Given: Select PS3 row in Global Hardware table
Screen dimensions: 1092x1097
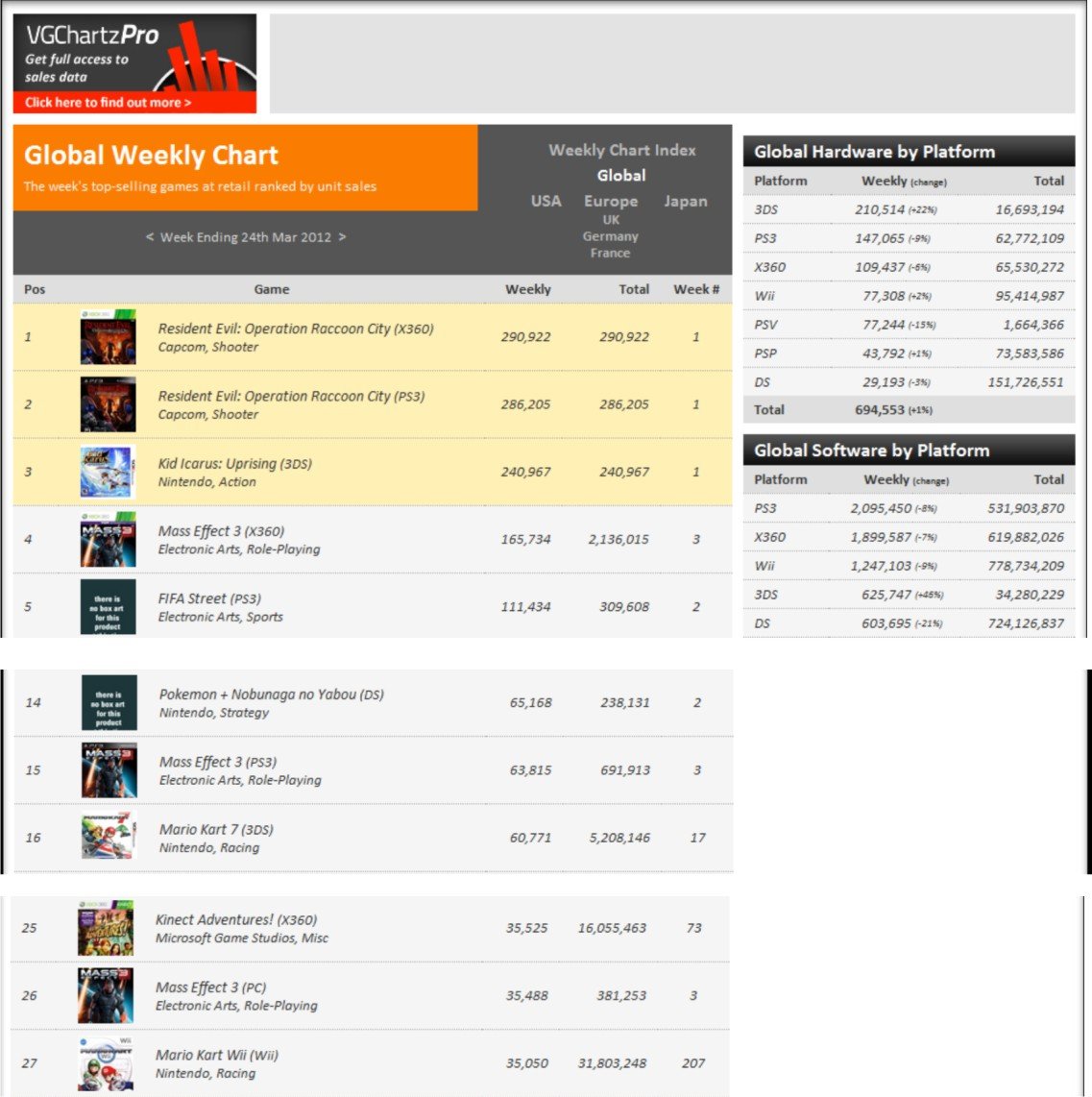Looking at the screenshot, I should point(909,238).
